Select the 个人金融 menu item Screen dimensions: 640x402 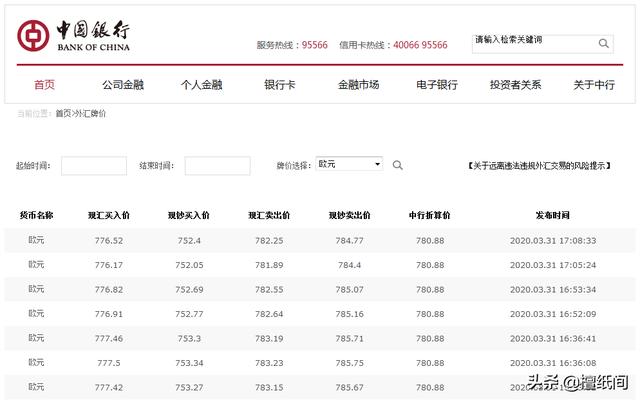click(x=201, y=85)
